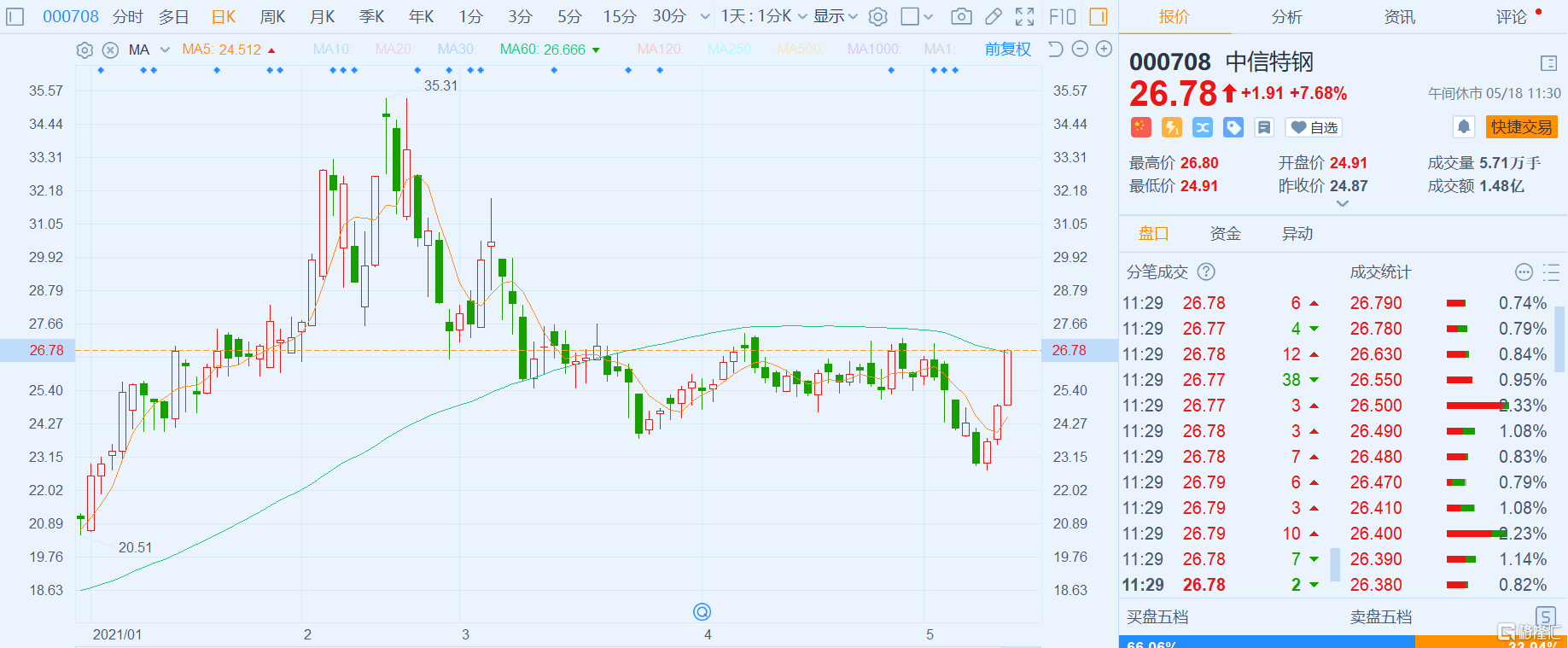Open the 前复权 adjustment selector
Screen dimensions: 1568x648
(x=1008, y=50)
